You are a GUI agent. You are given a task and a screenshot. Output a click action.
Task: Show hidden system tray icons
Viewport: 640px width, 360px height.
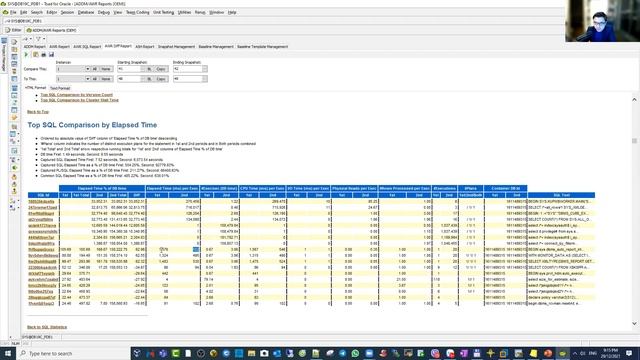(x=575, y=353)
